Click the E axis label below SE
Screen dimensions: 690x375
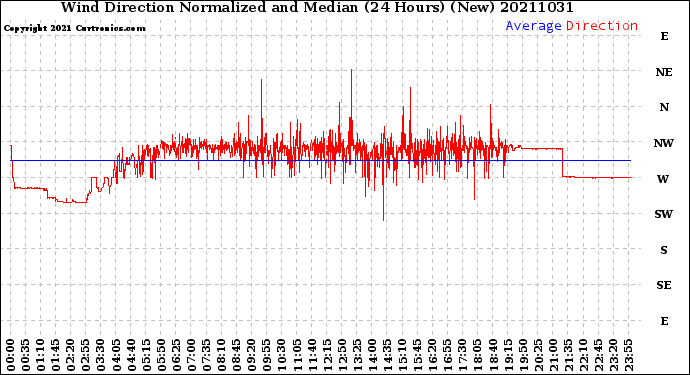coord(664,321)
